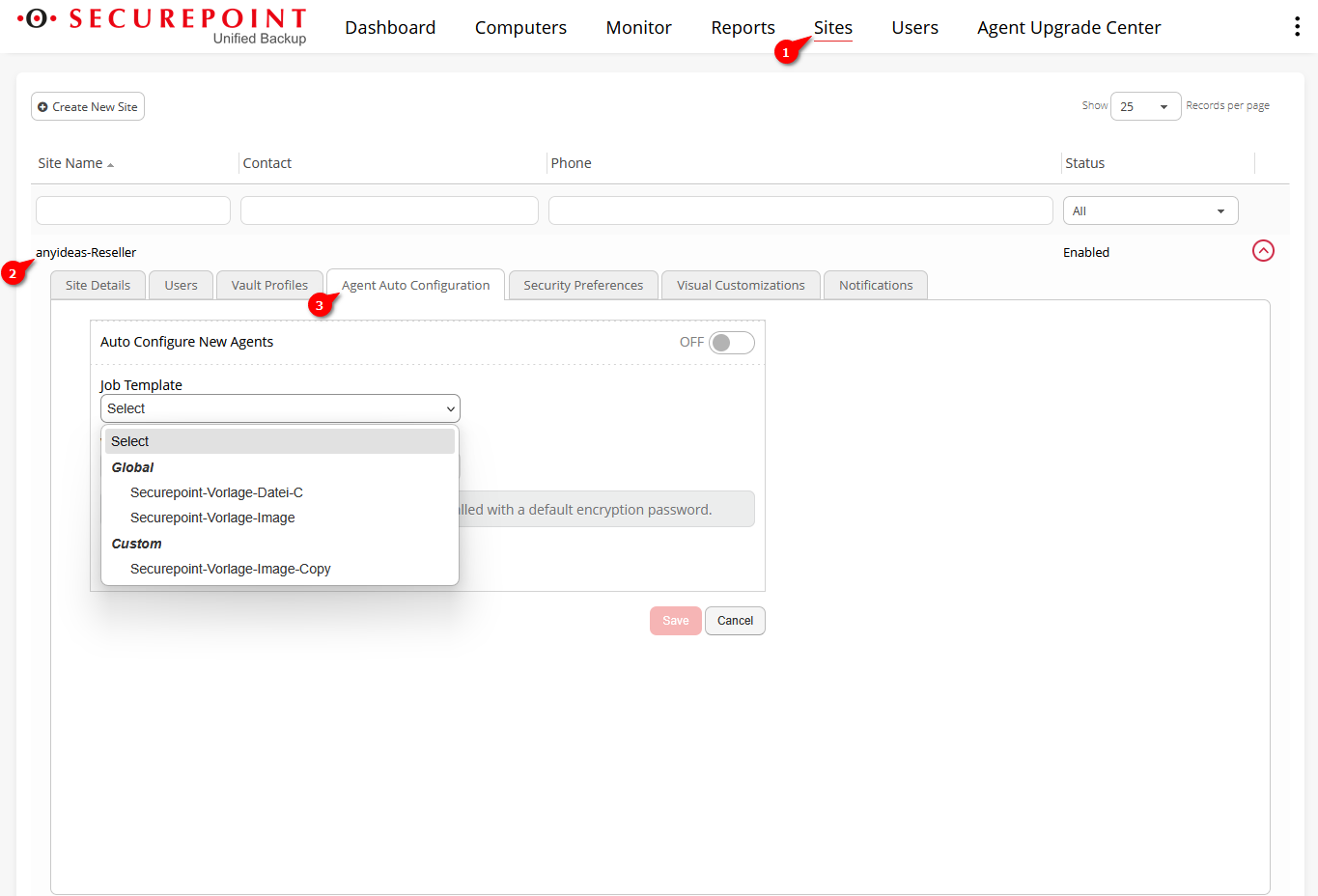The height and width of the screenshot is (896, 1318).
Task: Open the Job Template dropdown
Action: click(x=280, y=408)
